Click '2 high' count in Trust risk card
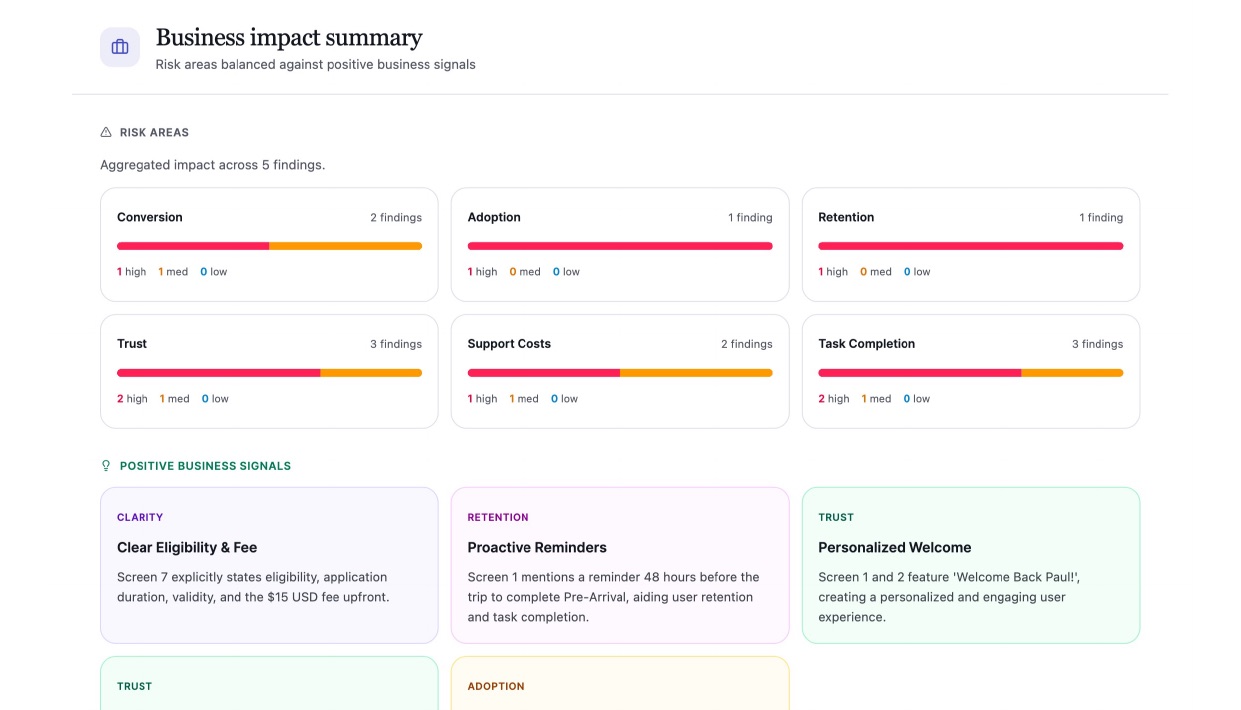 (x=132, y=399)
